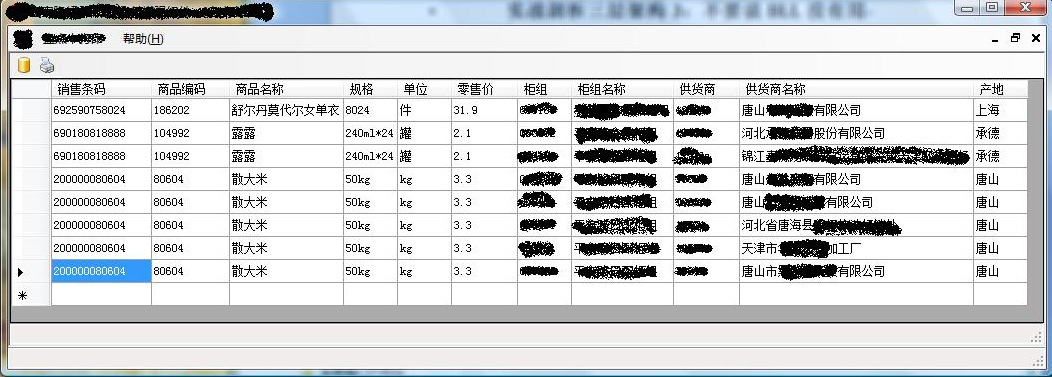
Task: Click the 商品名称 column header
Action: 286,89
